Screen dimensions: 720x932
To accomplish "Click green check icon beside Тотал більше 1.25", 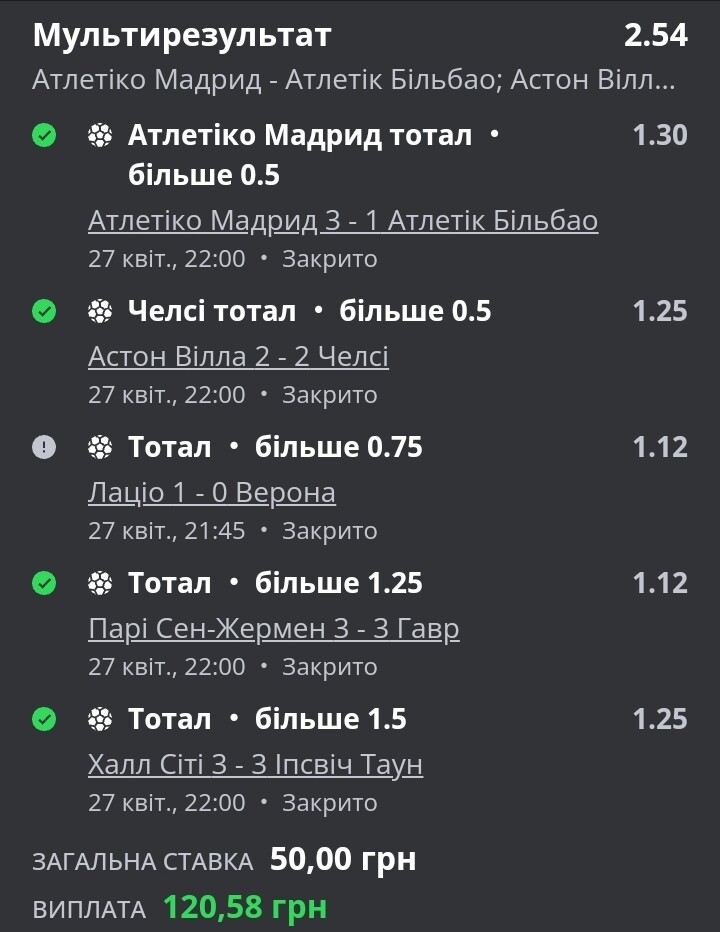I will tap(44, 583).
